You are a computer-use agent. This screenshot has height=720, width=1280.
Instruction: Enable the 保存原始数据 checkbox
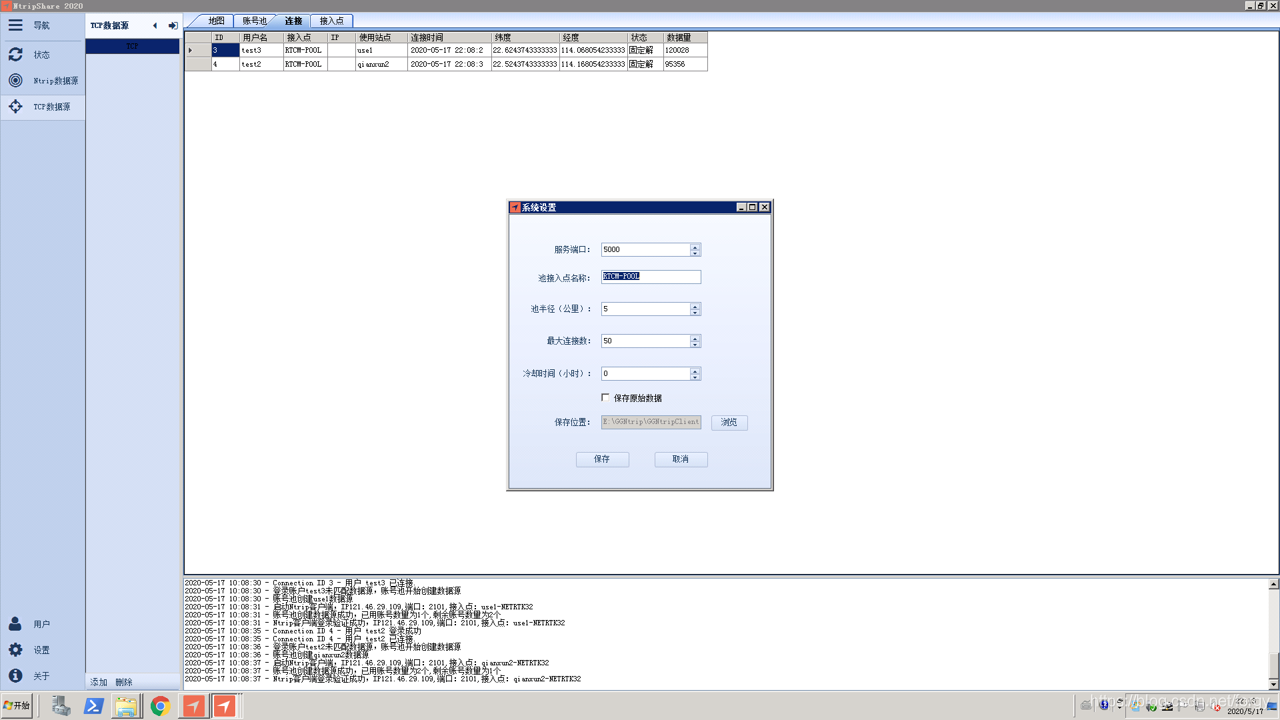605,398
